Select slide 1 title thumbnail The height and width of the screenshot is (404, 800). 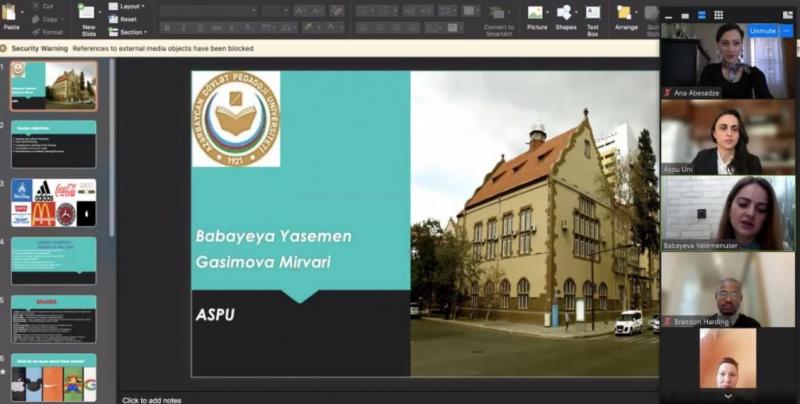coord(54,86)
